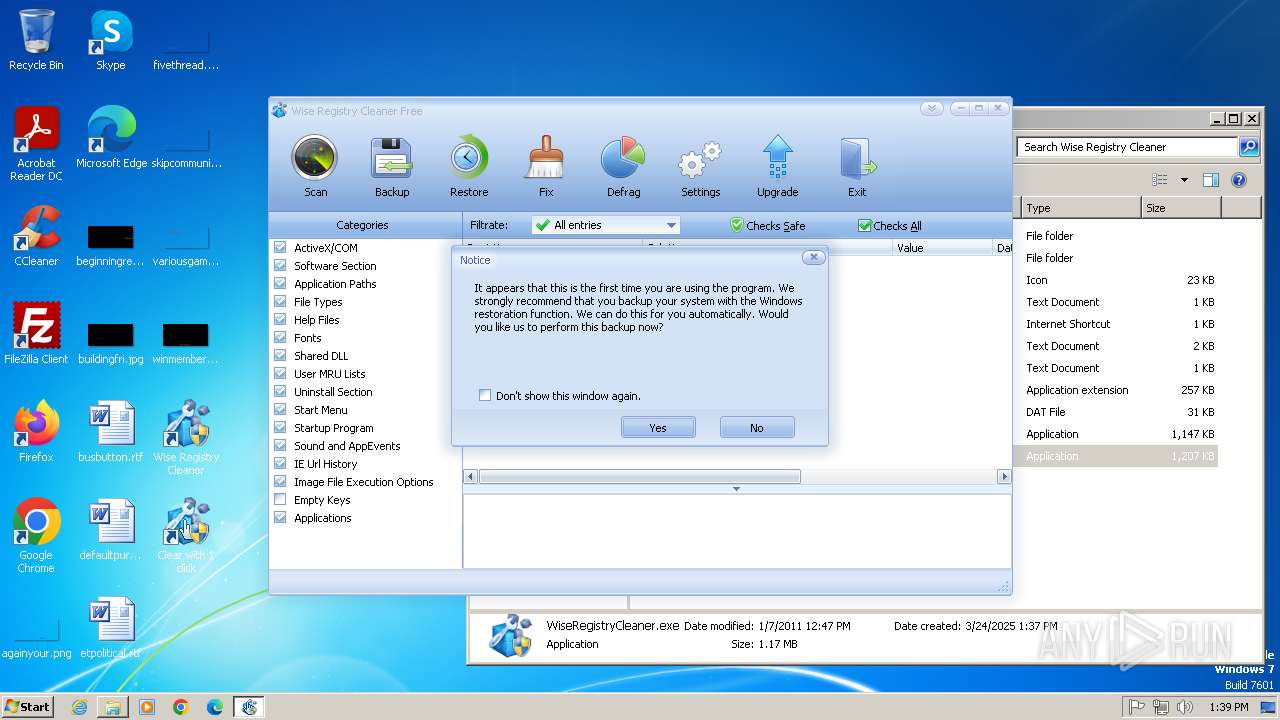Start a registry Scan from the toolbar
The image size is (1280, 720).
click(315, 166)
